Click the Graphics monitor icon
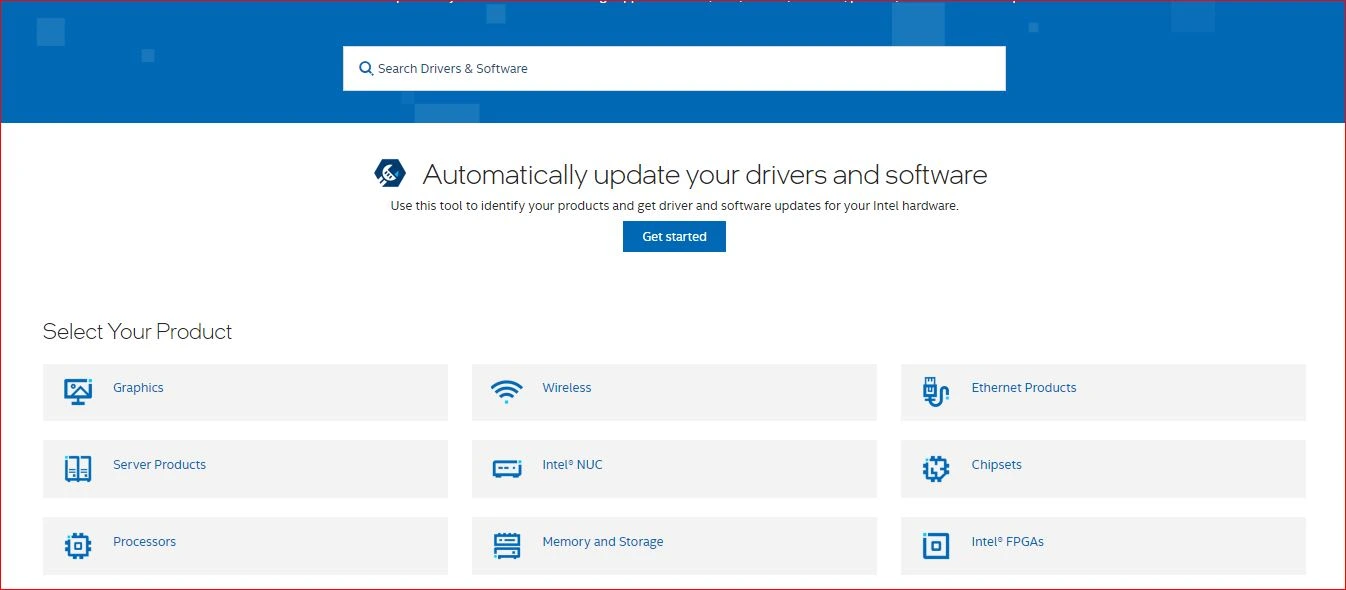The height and width of the screenshot is (590, 1346). coord(78,391)
